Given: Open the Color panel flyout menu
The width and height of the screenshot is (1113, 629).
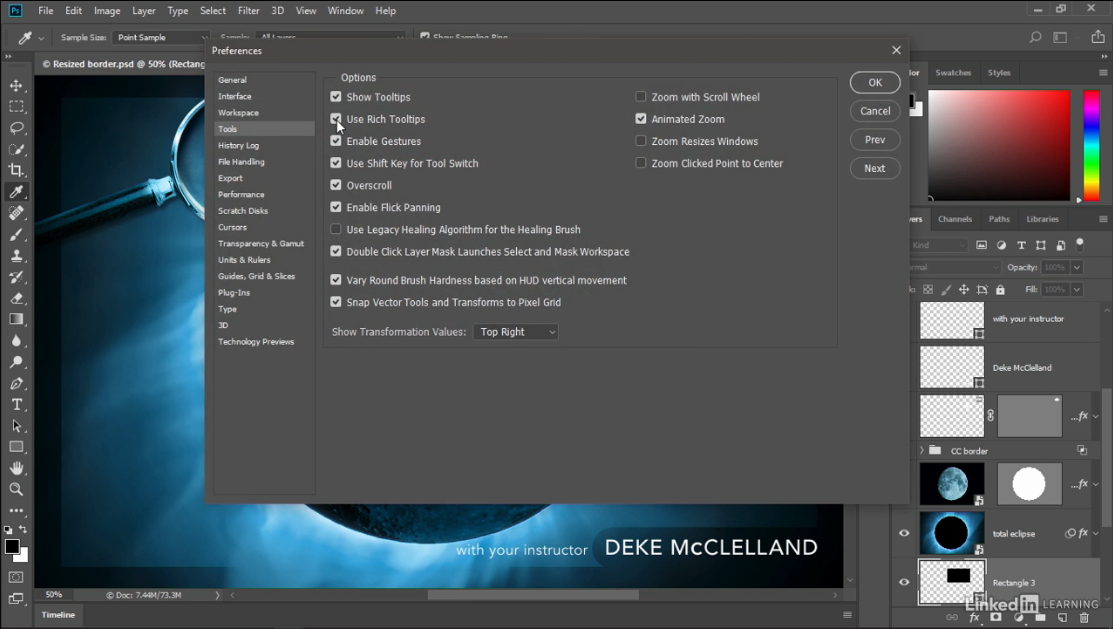Looking at the screenshot, I should [1102, 72].
